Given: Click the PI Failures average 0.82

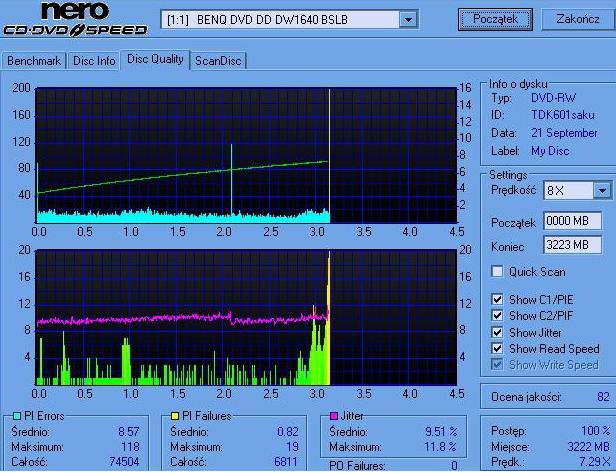Looking at the screenshot, I should pos(288,432).
